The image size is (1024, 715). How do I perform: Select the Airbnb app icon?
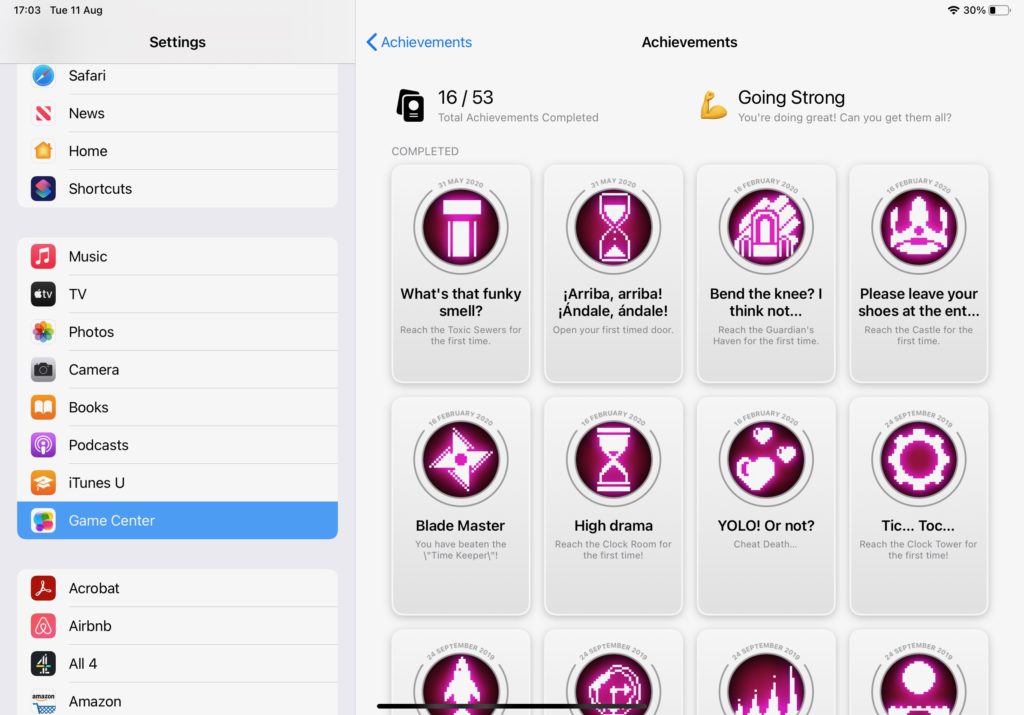pyautogui.click(x=43, y=626)
